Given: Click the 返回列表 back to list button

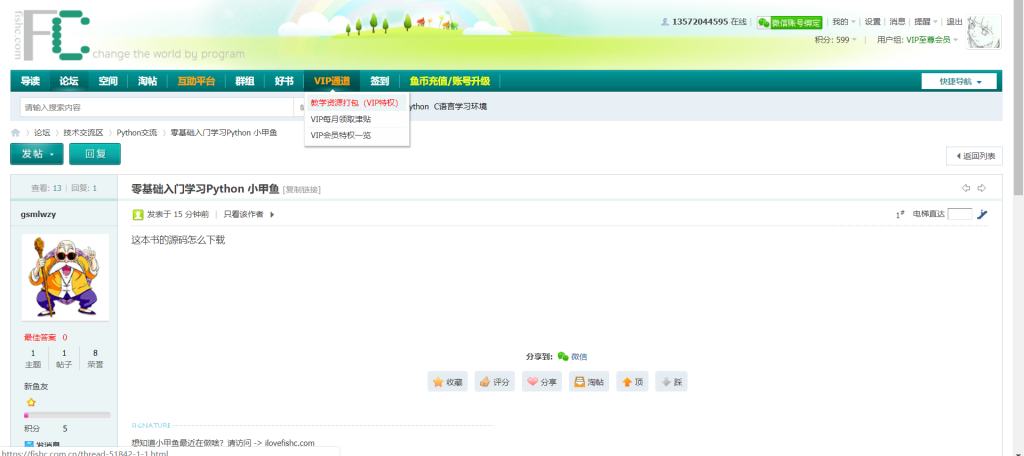Looking at the screenshot, I should (x=974, y=156).
